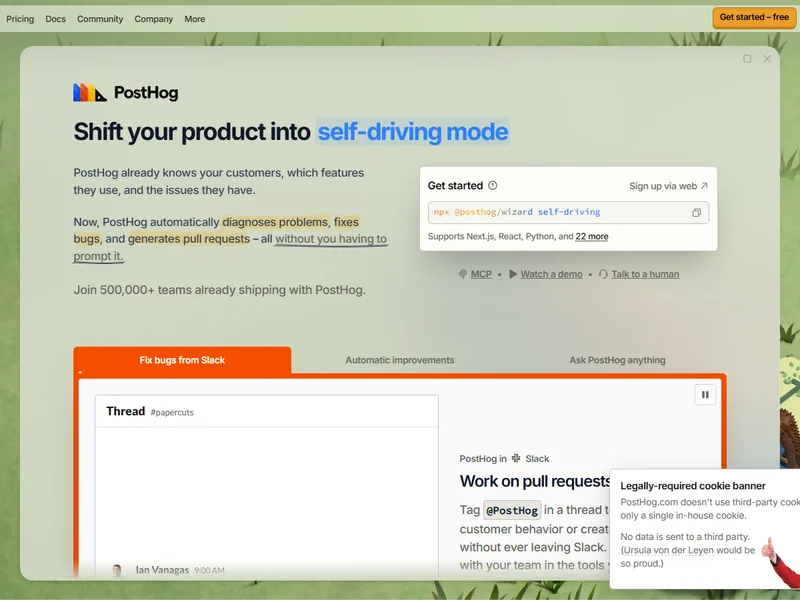Screen dimensions: 800x600
Task: Click the PostHog hedgehog logo icon
Action: click(90, 92)
